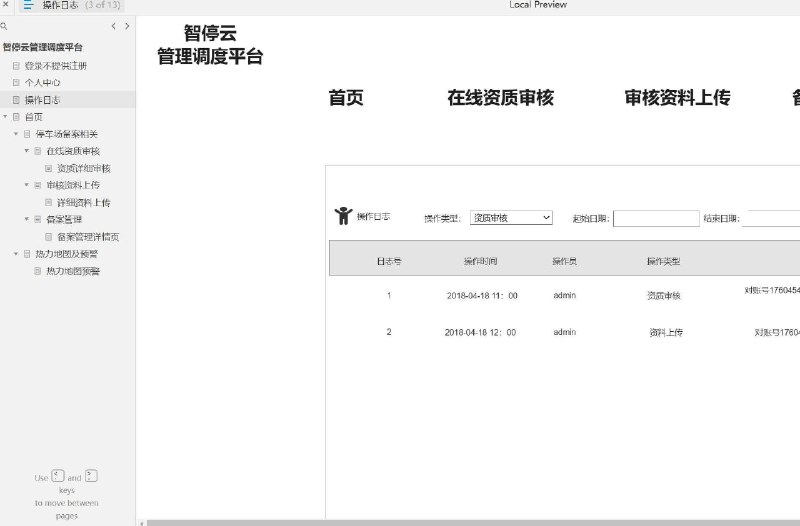This screenshot has height=526, width=800.
Task: Click 智停云管理调度平台 sidebar project title
Action: coord(42,47)
